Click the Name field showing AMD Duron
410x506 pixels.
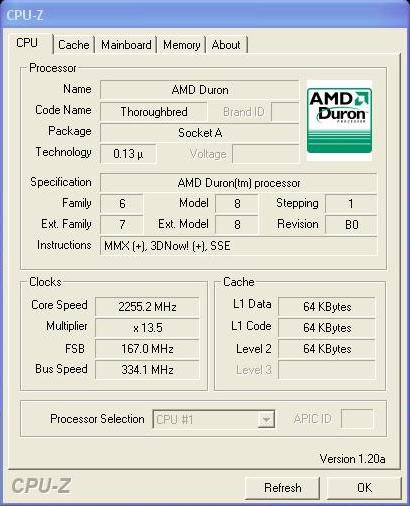click(x=200, y=90)
